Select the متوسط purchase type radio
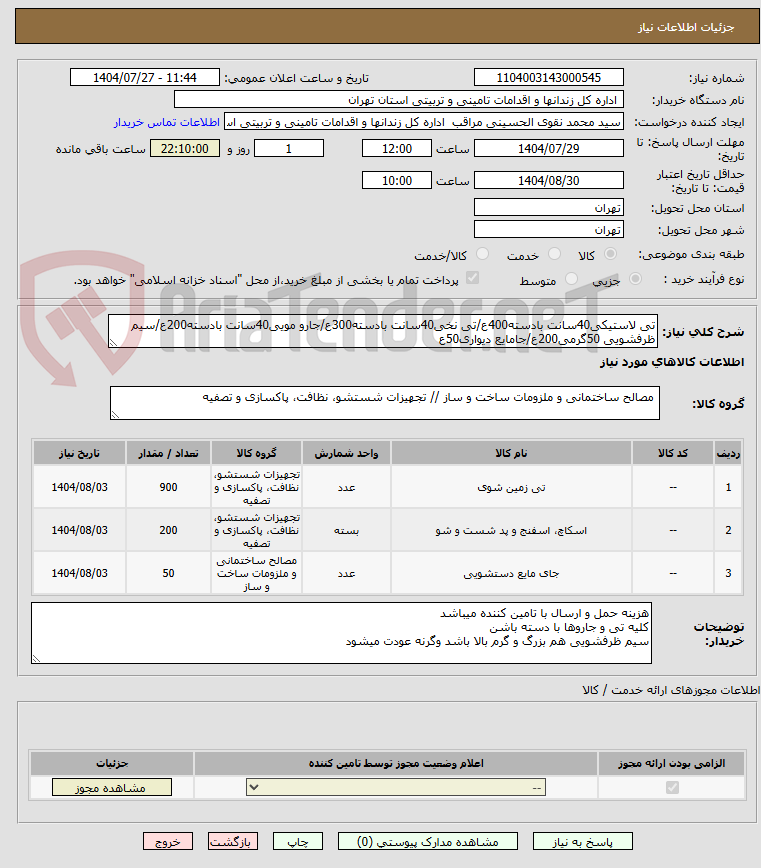 click(571, 279)
